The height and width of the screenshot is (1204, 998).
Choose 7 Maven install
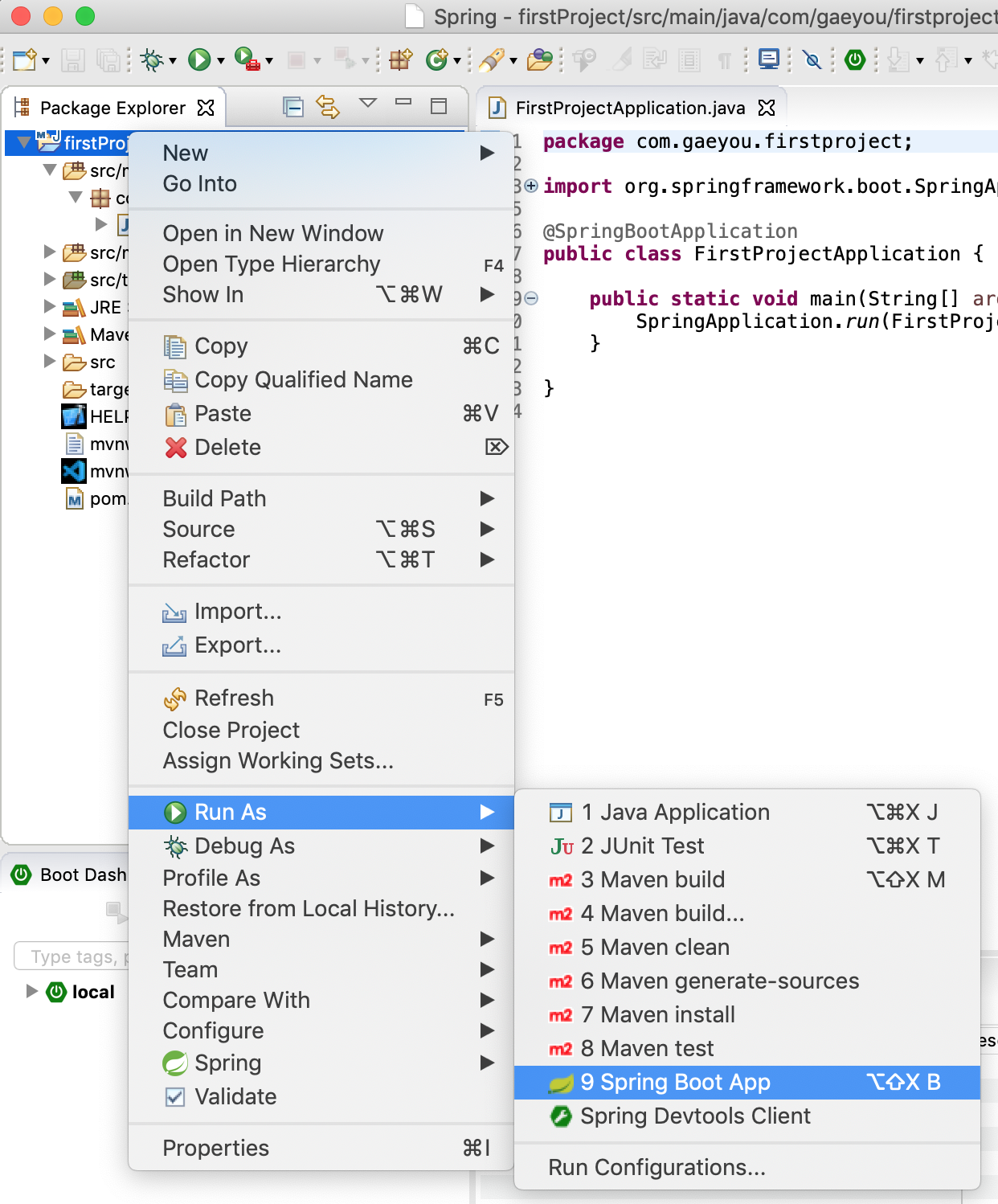[747, 1015]
